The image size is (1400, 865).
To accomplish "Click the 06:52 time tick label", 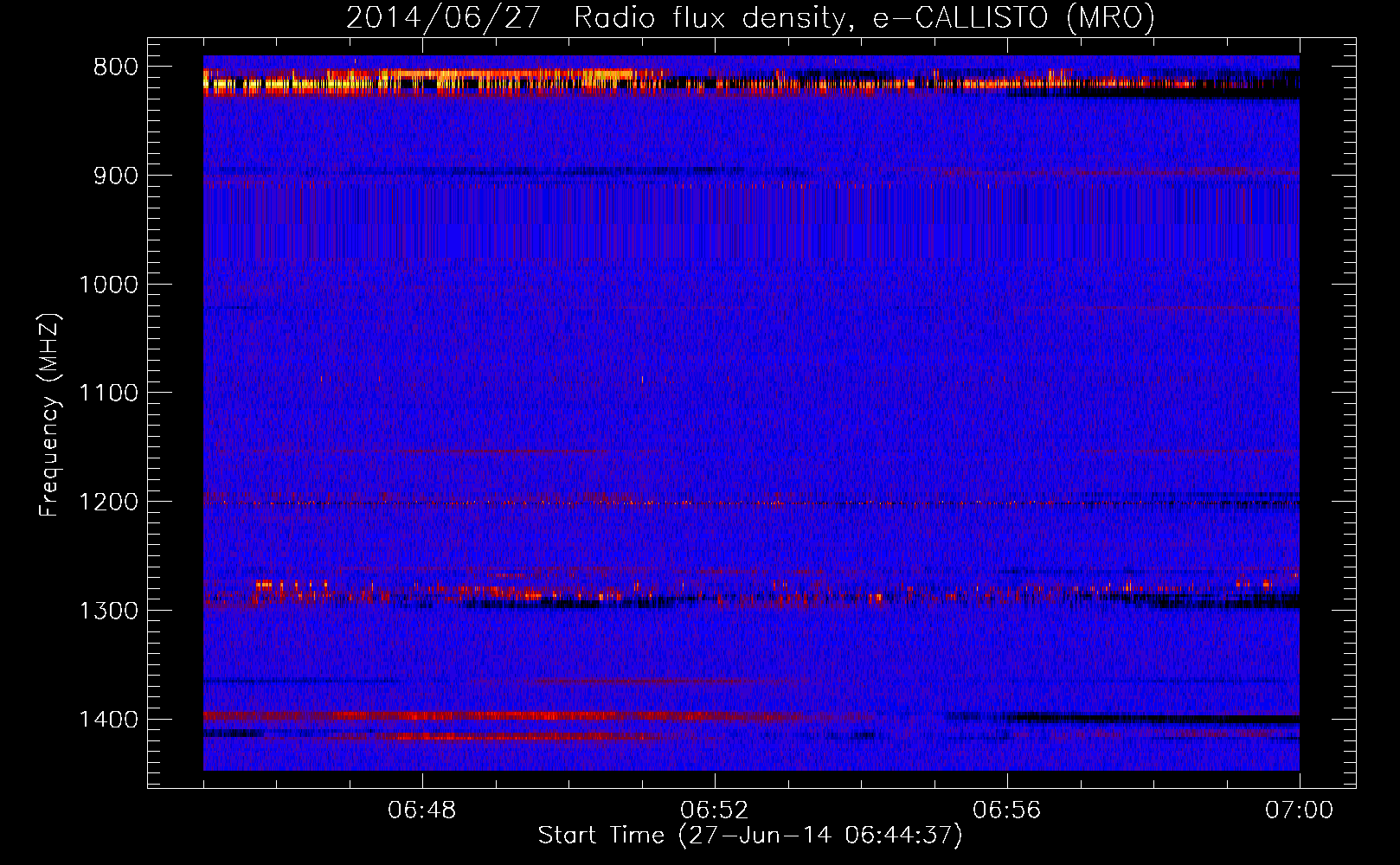I will tap(715, 811).
